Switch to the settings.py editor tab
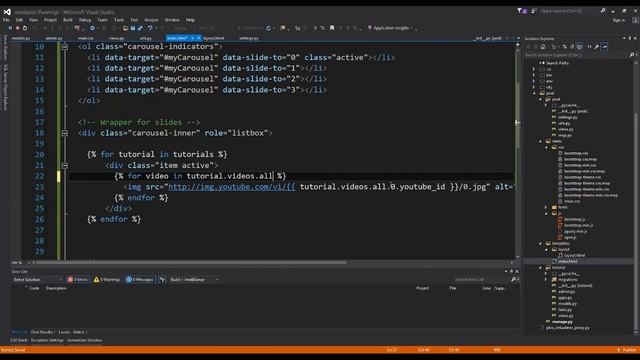The height and width of the screenshot is (360, 640). 249,38
